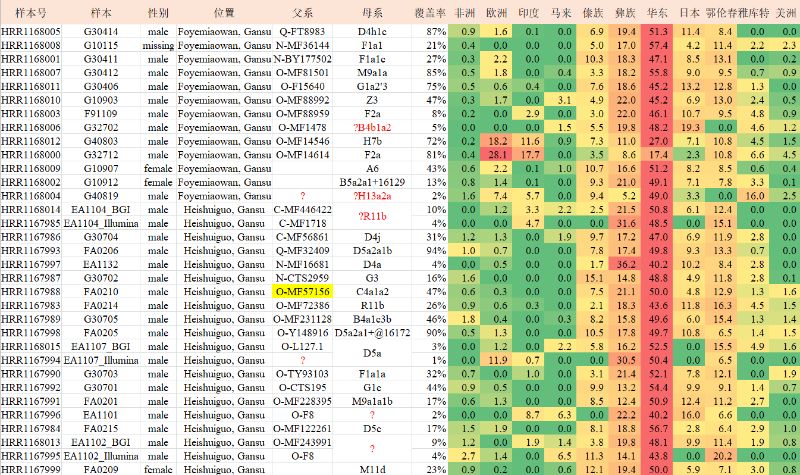Click the O-L127.1 paternal cell
This screenshot has height=475, width=800.
303,346
